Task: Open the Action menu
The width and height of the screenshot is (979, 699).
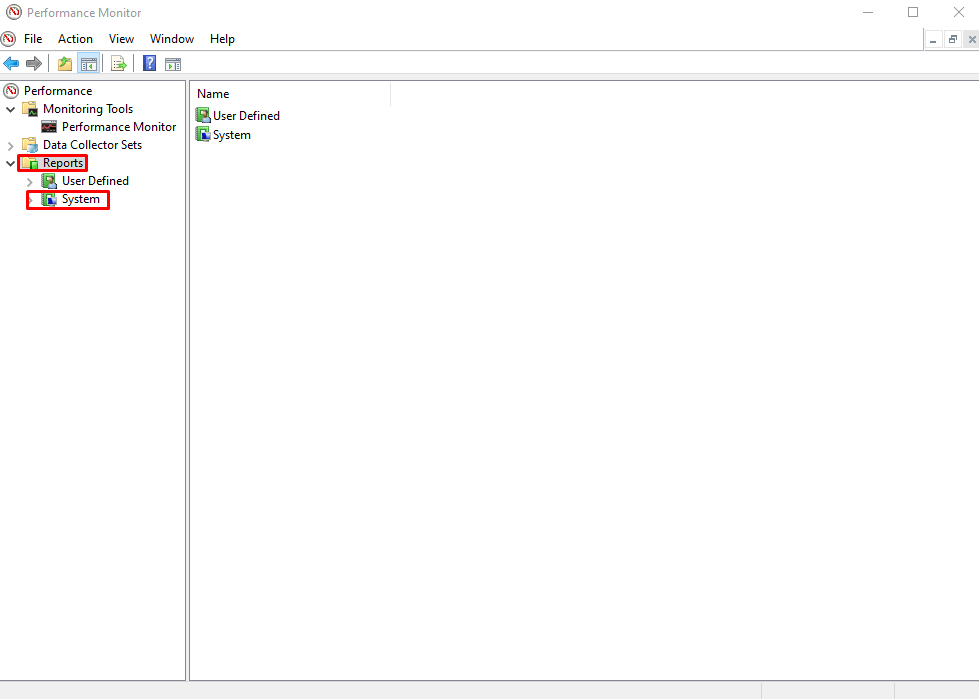Action: (75, 38)
